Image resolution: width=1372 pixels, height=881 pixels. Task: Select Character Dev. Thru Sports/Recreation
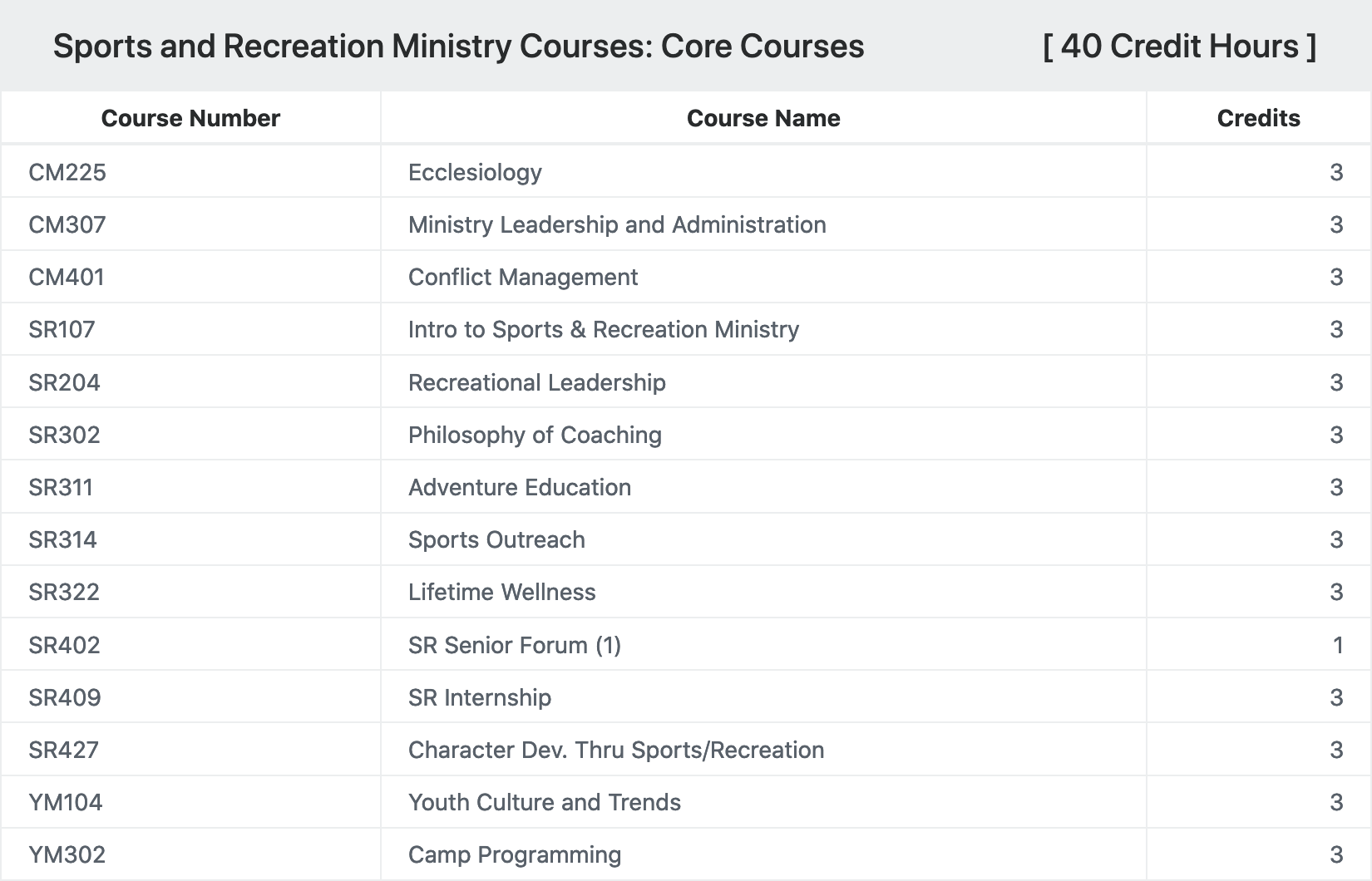pos(616,750)
